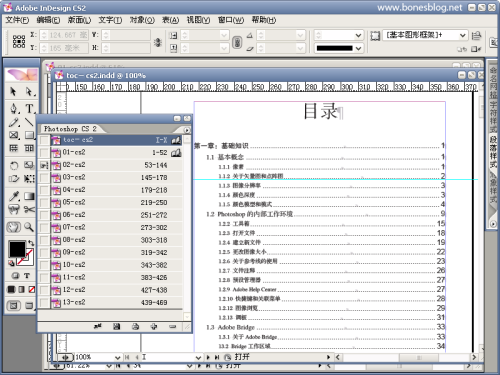The height and width of the screenshot is (375, 500).
Task: Switch to Preview view mode
Action: point(29,305)
